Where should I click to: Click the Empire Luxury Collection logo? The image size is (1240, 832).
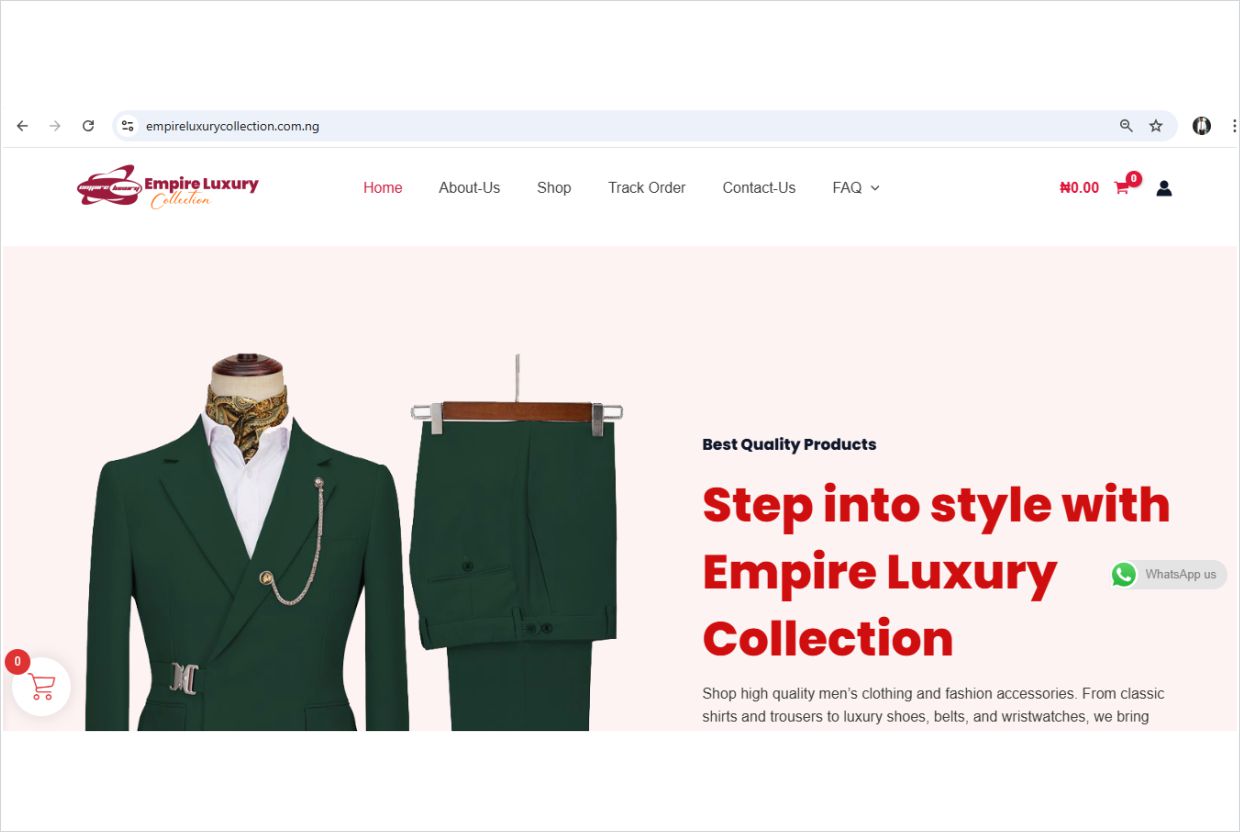168,187
